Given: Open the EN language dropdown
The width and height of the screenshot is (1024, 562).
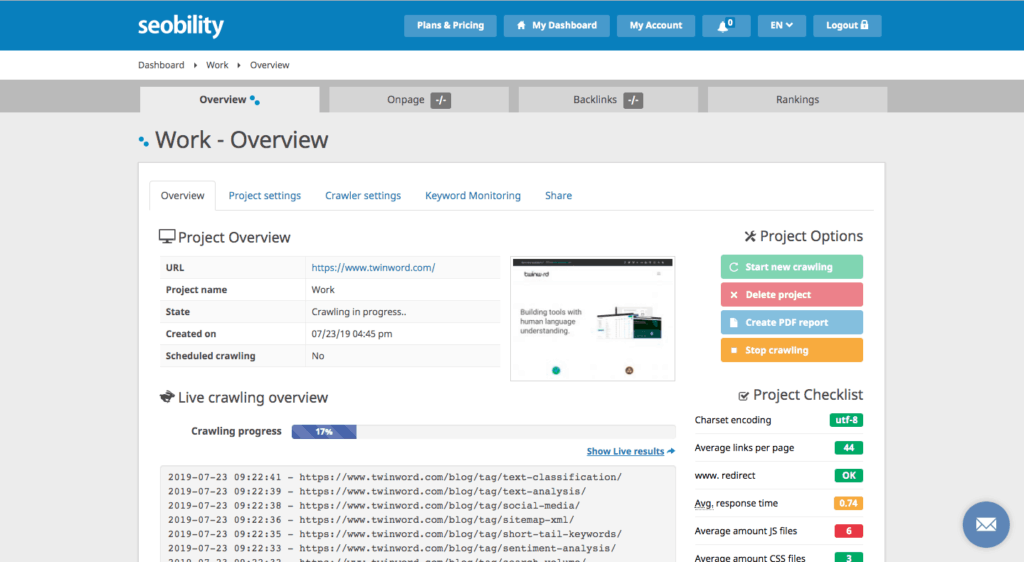Looking at the screenshot, I should point(781,25).
